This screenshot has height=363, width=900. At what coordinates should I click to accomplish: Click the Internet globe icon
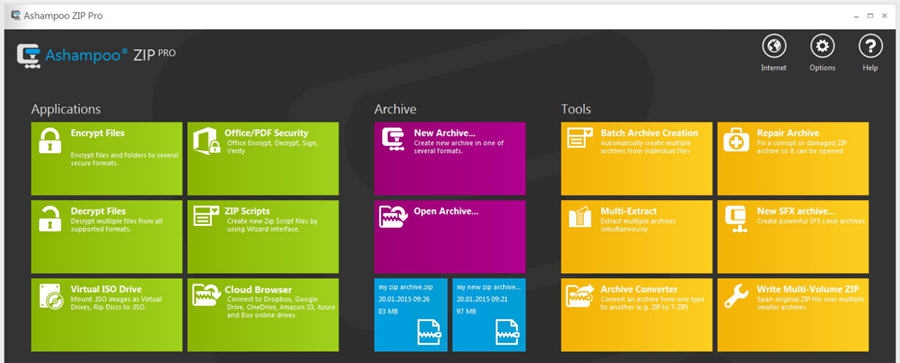pyautogui.click(x=774, y=47)
